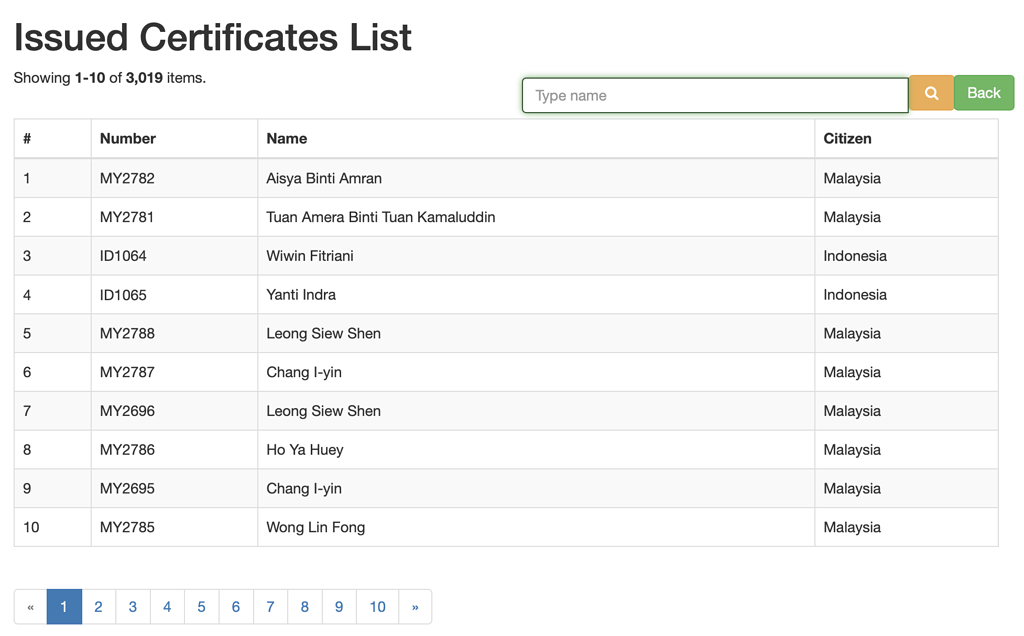Jump to page 10
The image size is (1024, 636).
click(x=377, y=606)
